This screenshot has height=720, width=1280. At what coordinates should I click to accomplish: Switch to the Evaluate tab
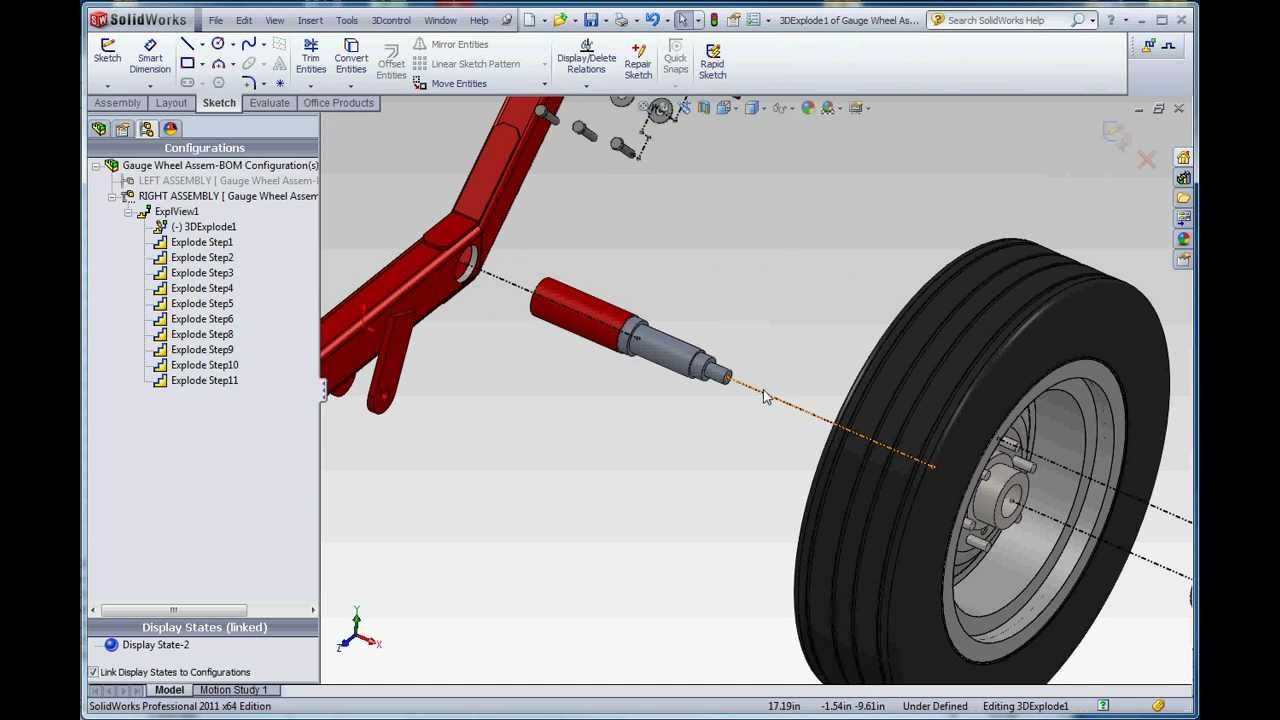point(269,103)
